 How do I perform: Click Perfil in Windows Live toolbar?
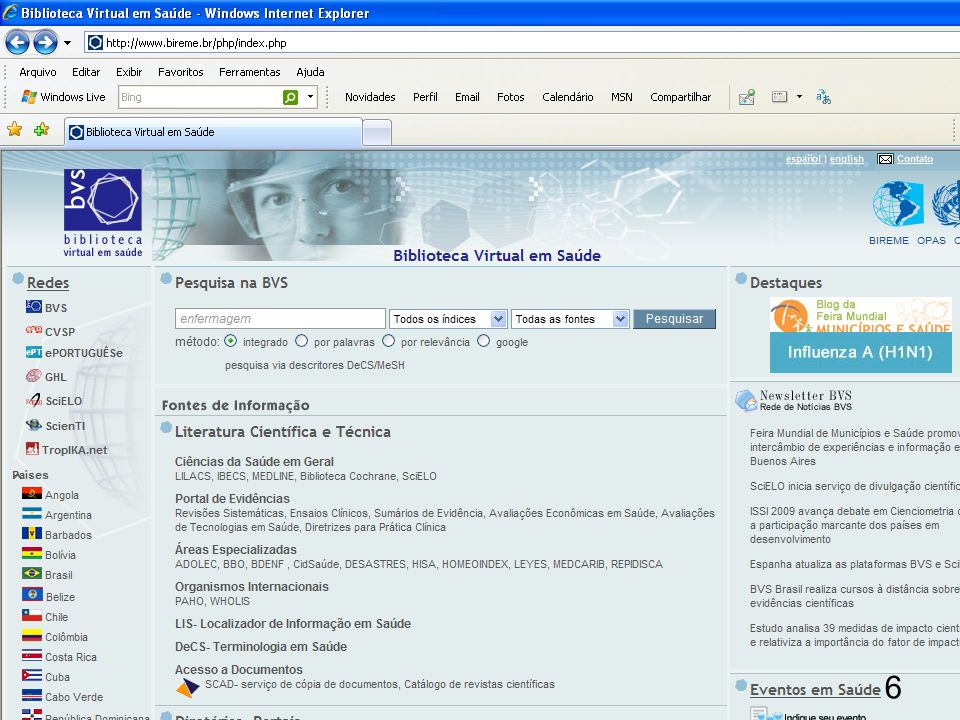click(x=425, y=97)
